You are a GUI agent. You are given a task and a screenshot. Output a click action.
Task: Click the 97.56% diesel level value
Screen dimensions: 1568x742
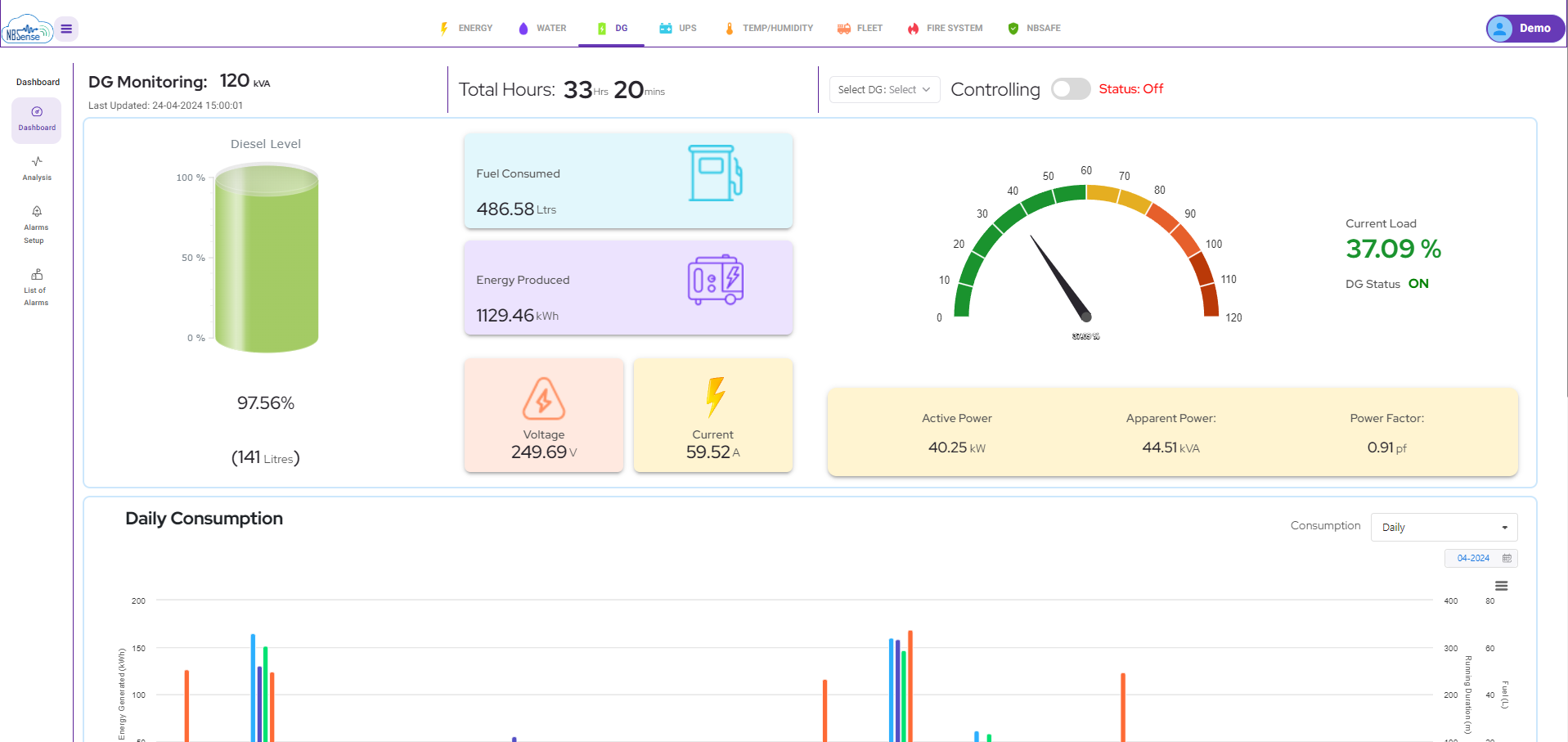[x=266, y=402]
